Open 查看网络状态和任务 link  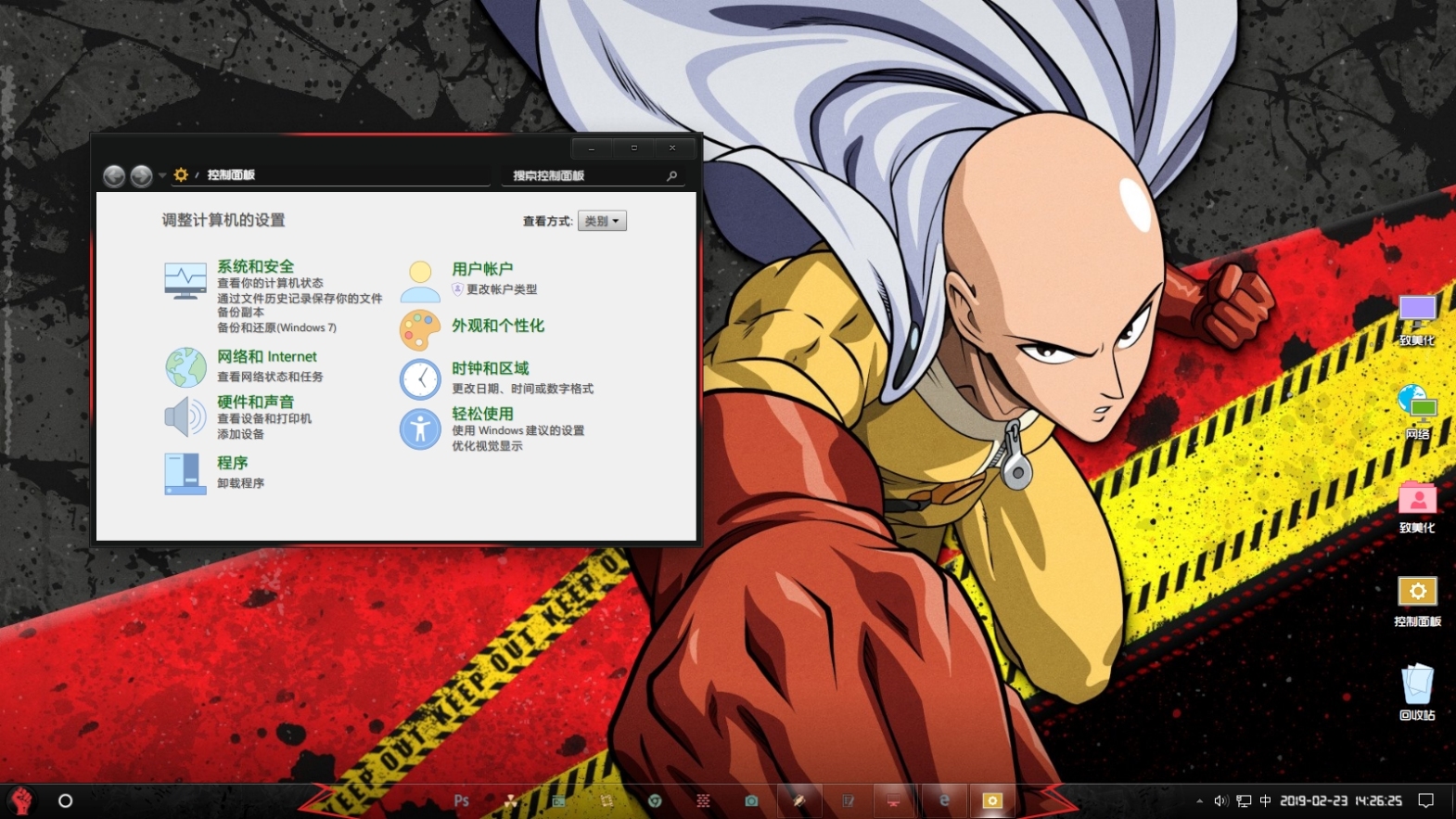(270, 377)
